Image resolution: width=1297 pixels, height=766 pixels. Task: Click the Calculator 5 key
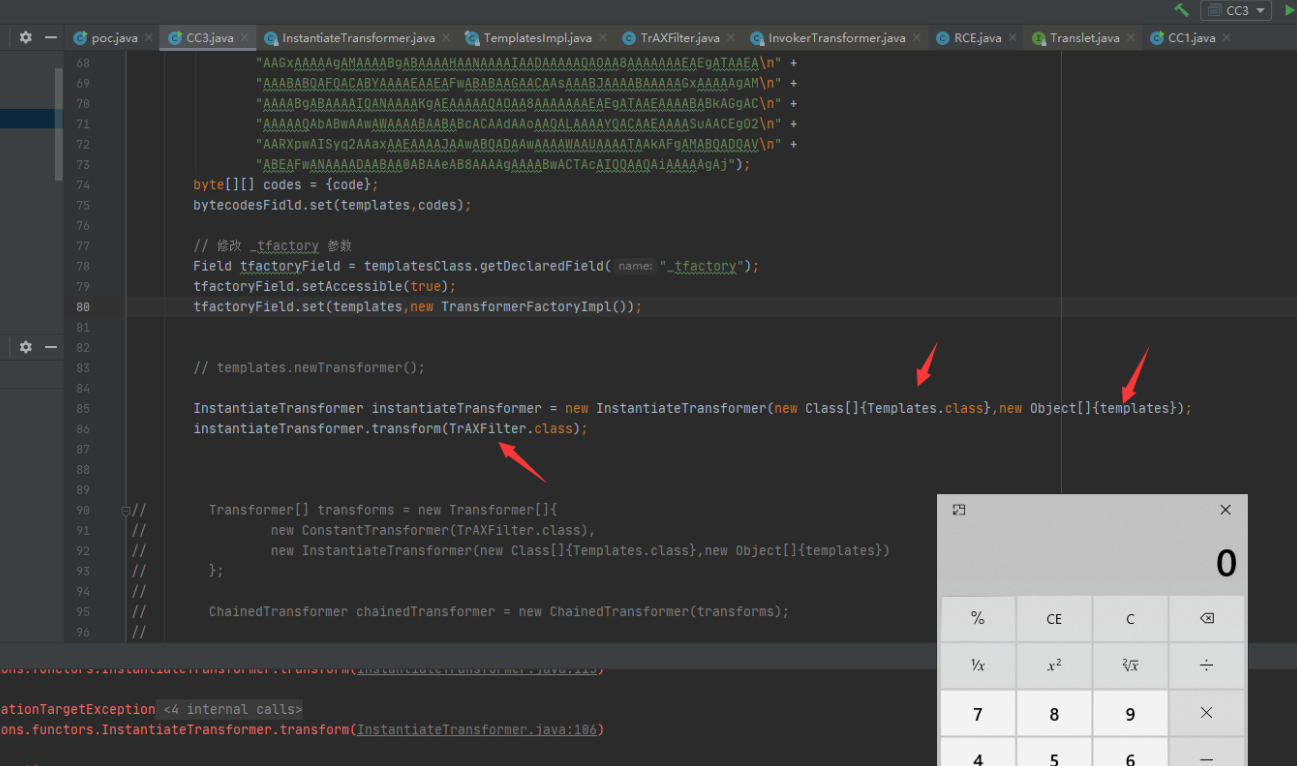(x=1054, y=754)
